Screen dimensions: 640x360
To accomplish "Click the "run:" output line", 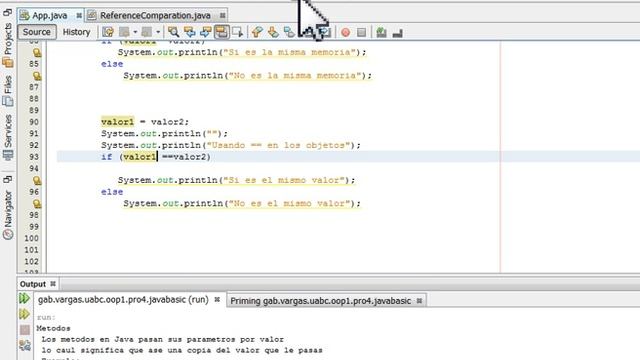I will tap(46, 317).
